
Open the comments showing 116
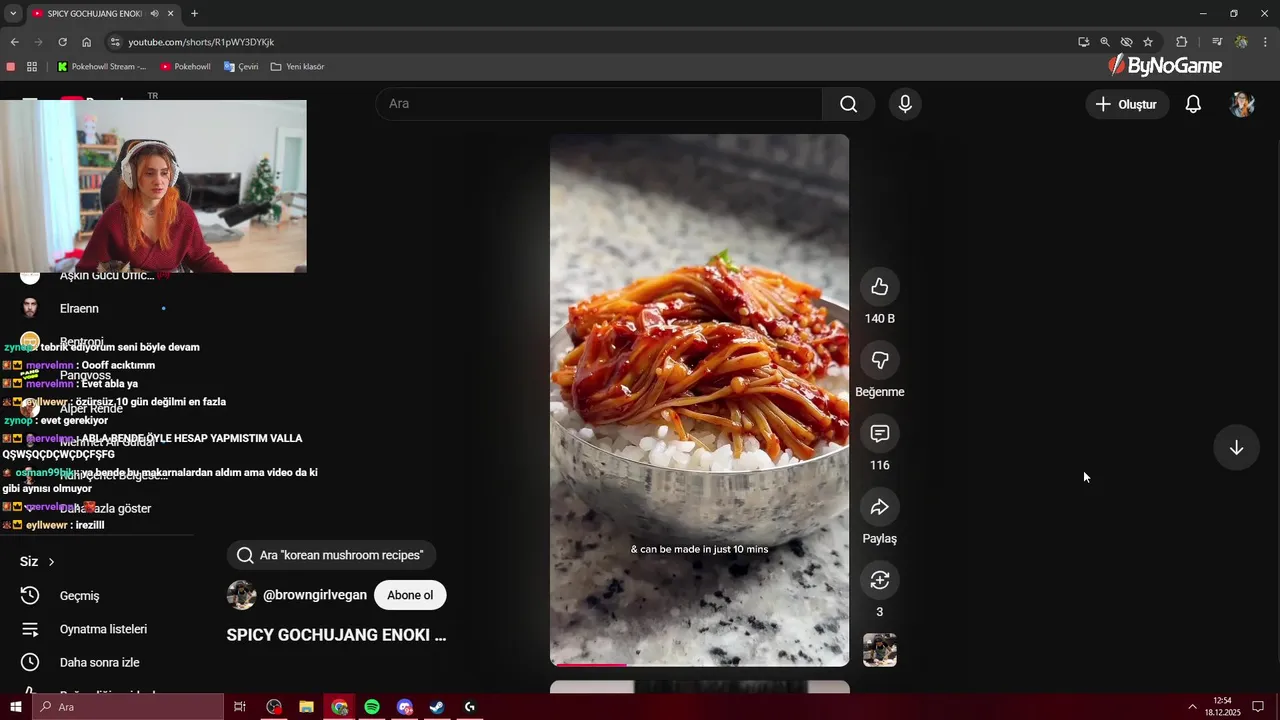click(x=880, y=433)
